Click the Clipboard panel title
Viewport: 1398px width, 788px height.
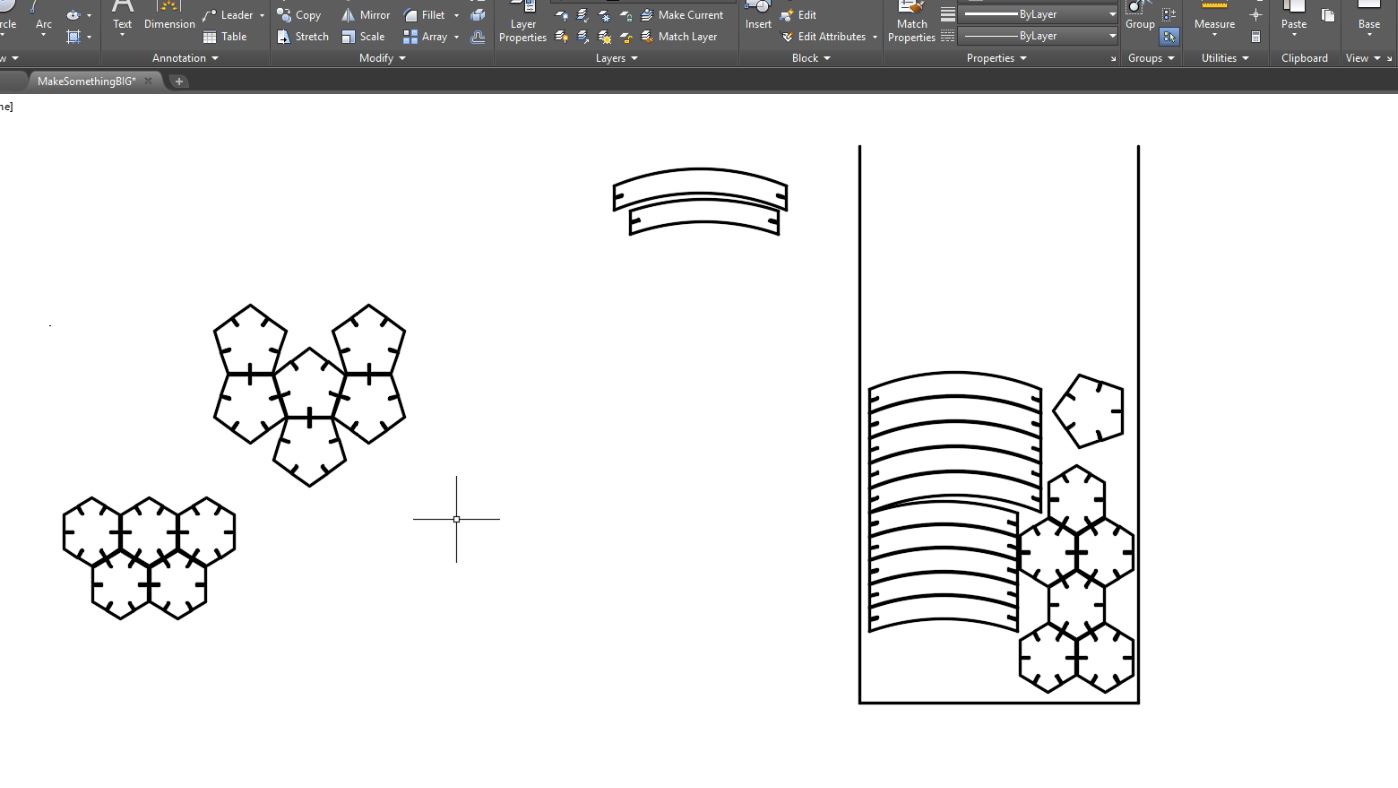click(1305, 58)
